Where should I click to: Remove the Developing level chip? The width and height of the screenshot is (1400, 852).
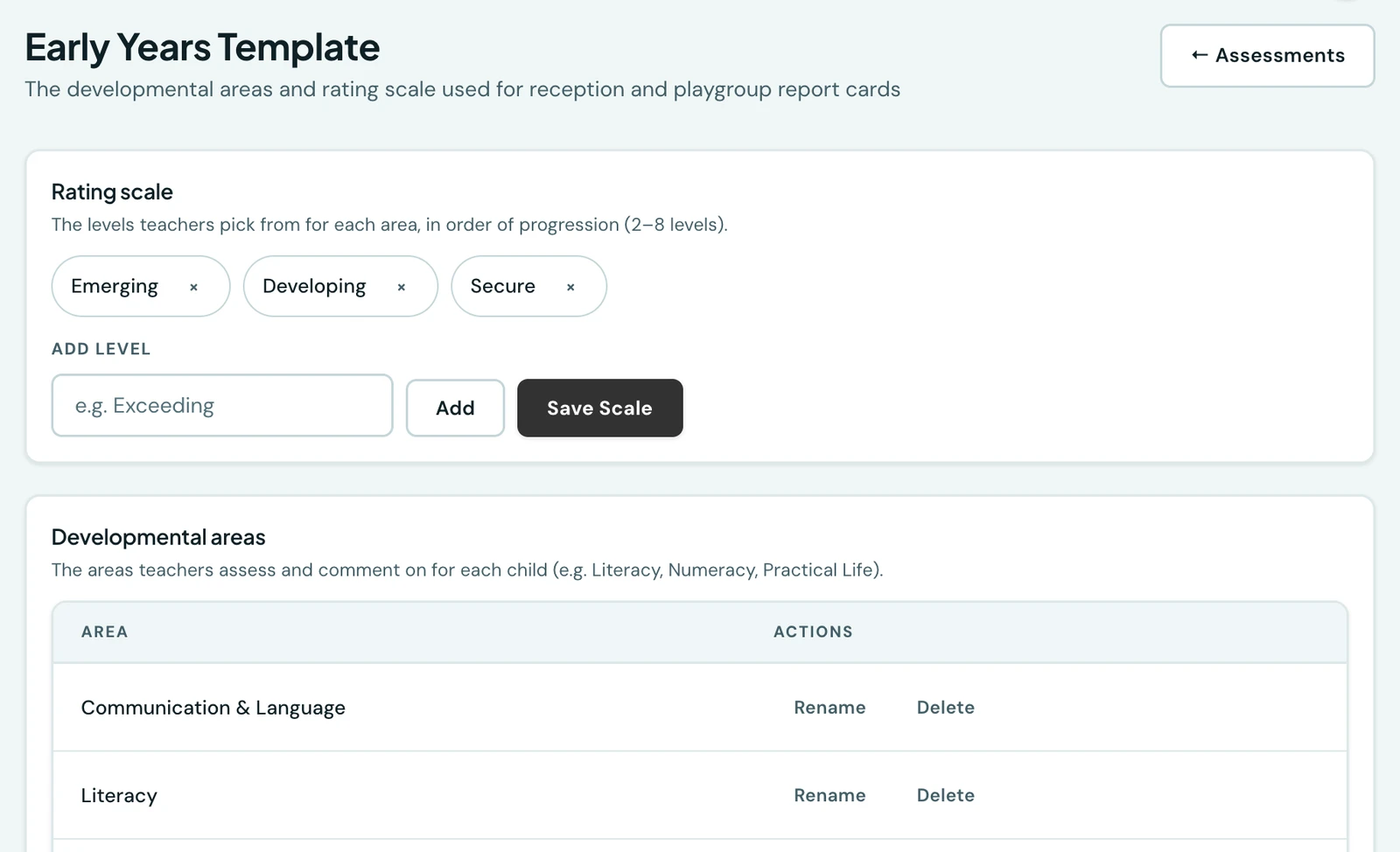point(401,287)
